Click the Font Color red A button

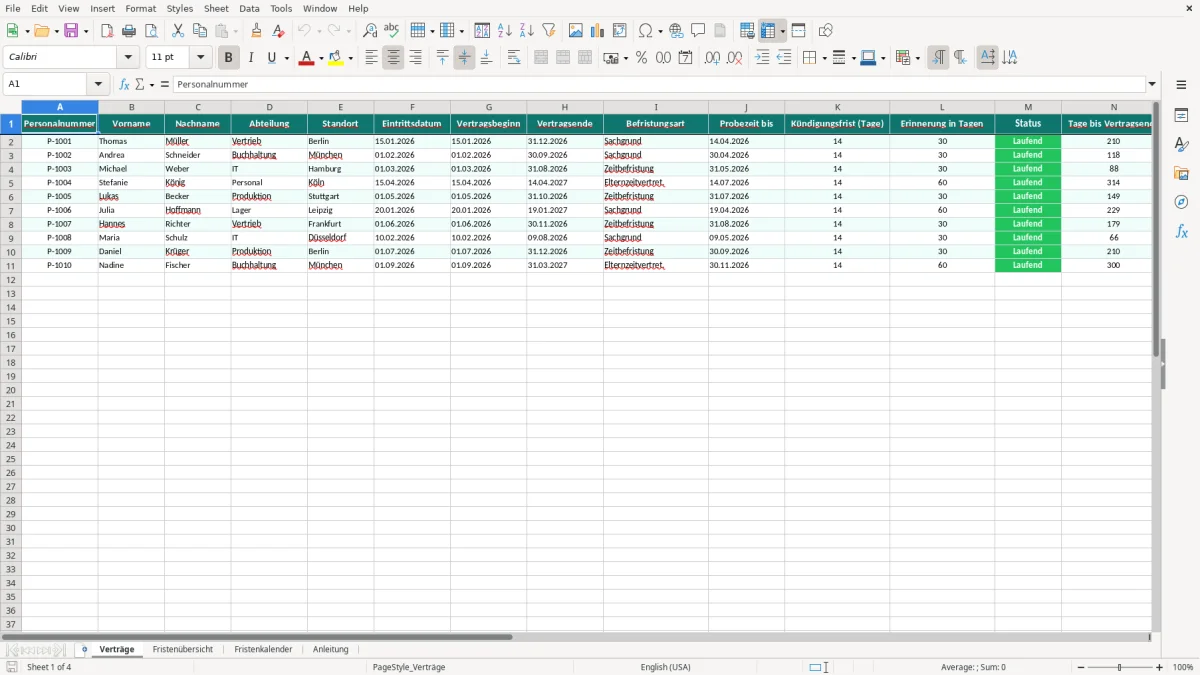306,58
